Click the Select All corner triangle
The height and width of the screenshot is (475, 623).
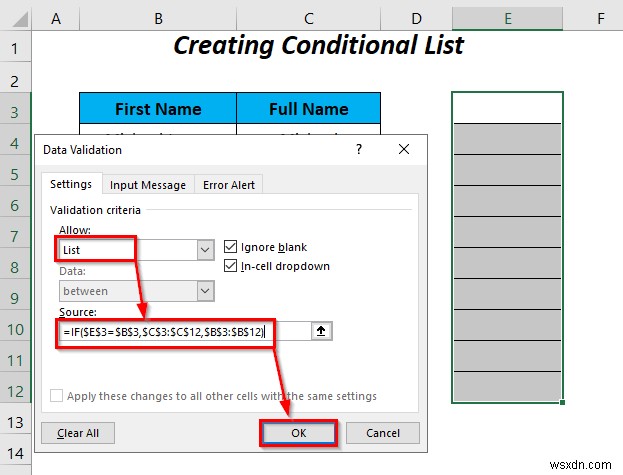[x=20, y=19]
